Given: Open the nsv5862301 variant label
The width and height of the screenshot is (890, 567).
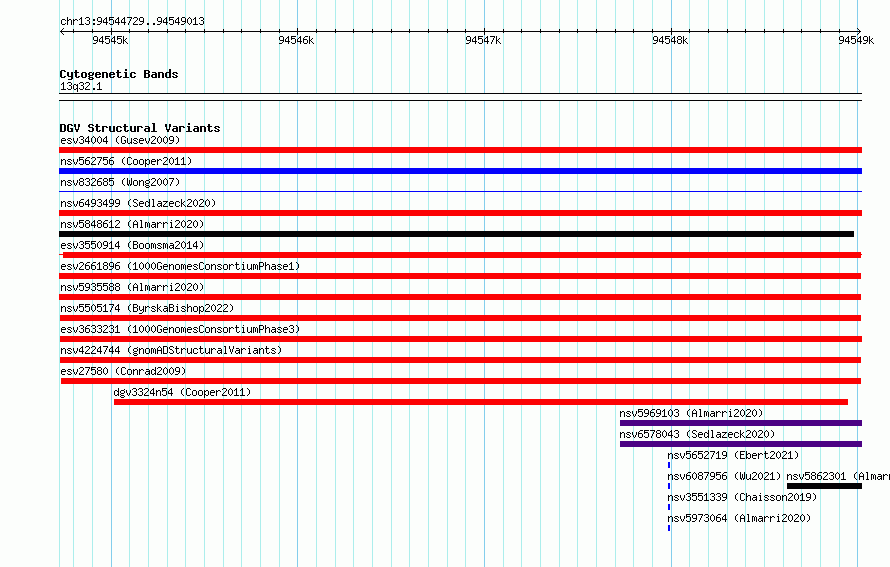Looking at the screenshot, I should (838, 476).
